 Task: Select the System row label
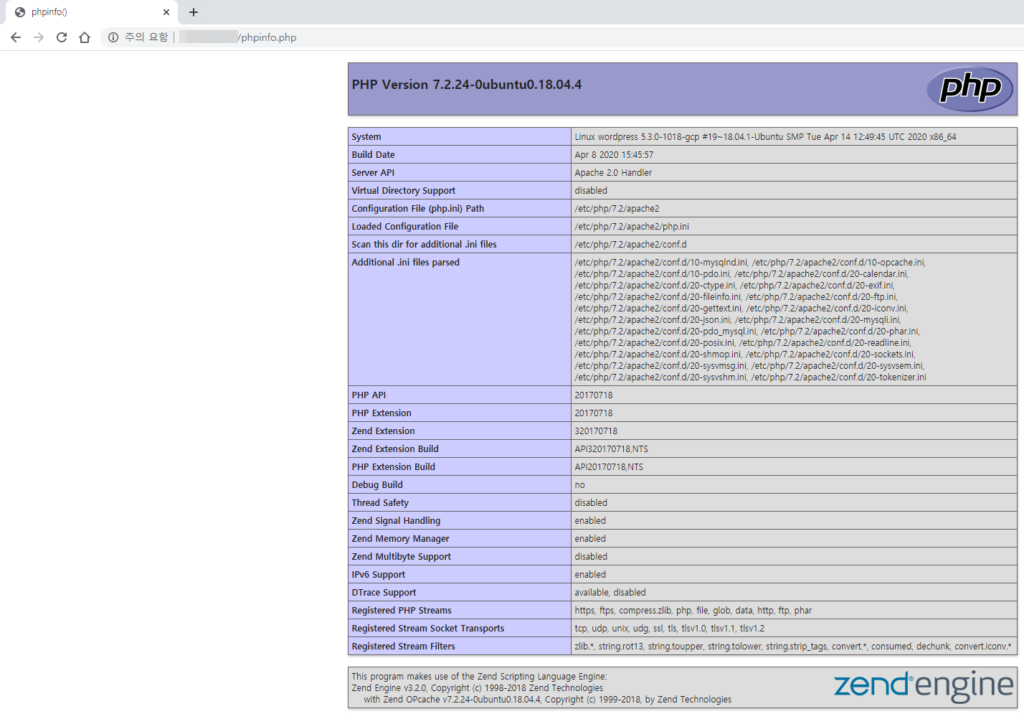(x=366, y=137)
